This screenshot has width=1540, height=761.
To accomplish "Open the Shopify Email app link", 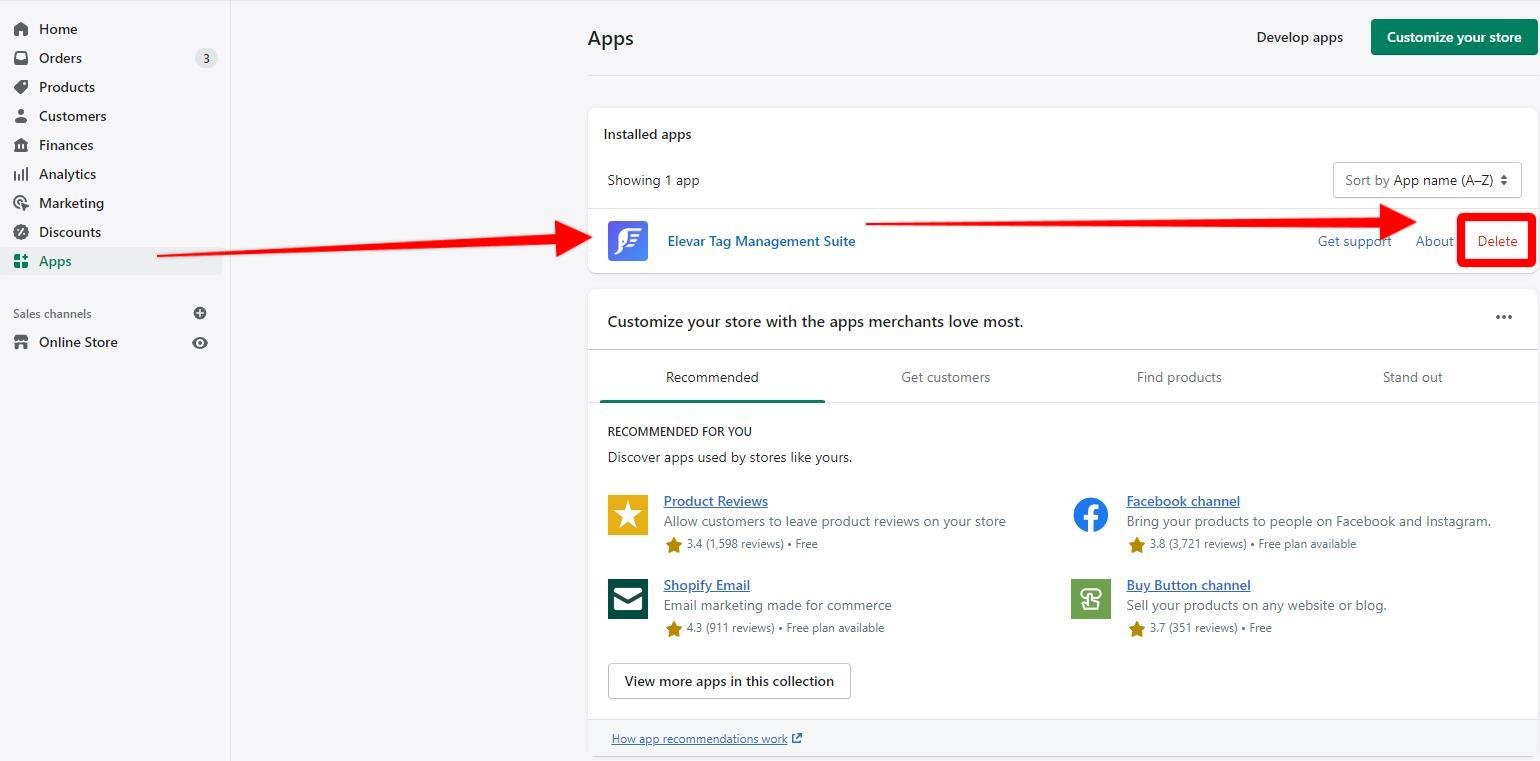I will point(706,585).
